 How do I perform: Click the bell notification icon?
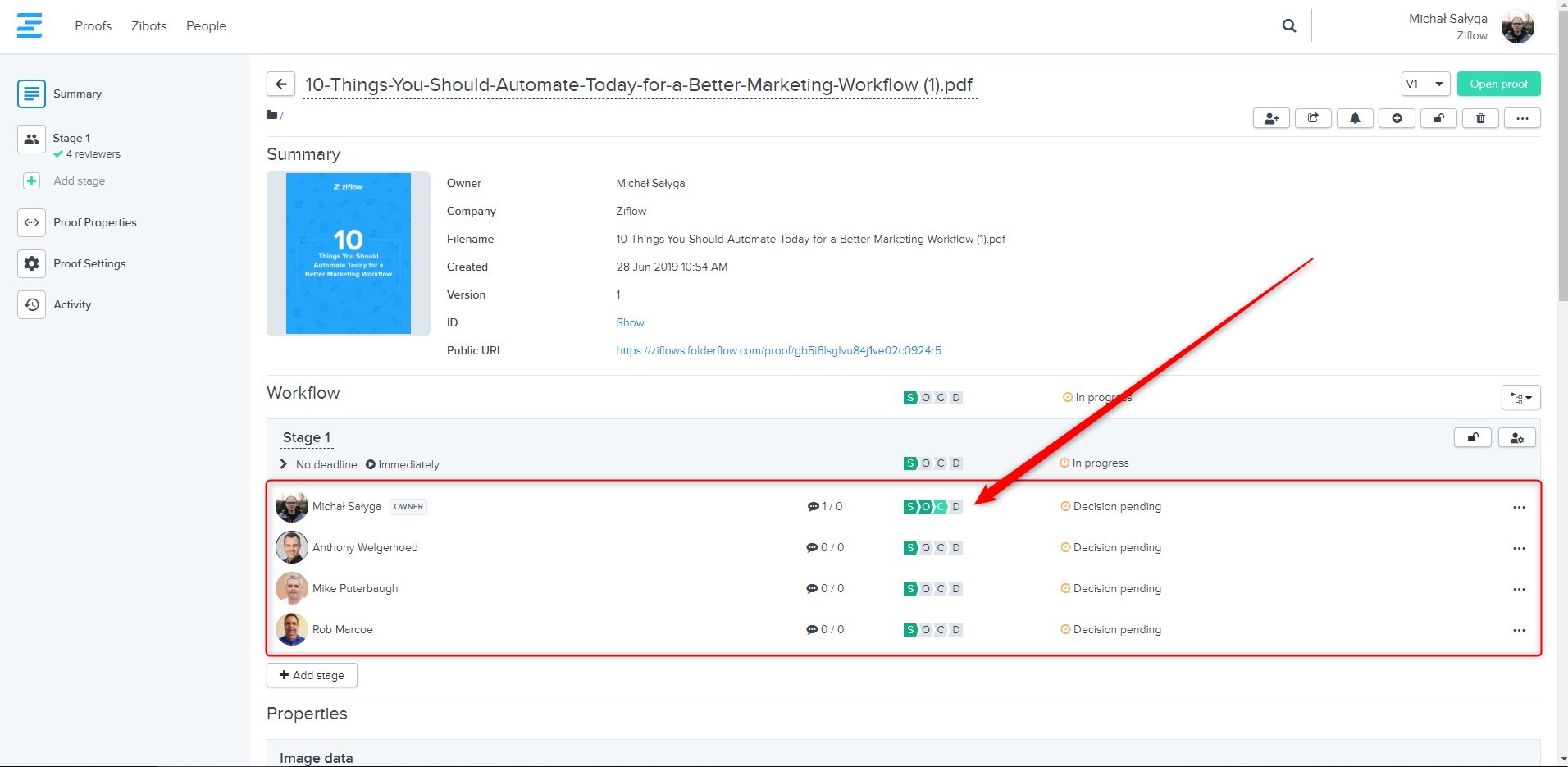click(1355, 118)
